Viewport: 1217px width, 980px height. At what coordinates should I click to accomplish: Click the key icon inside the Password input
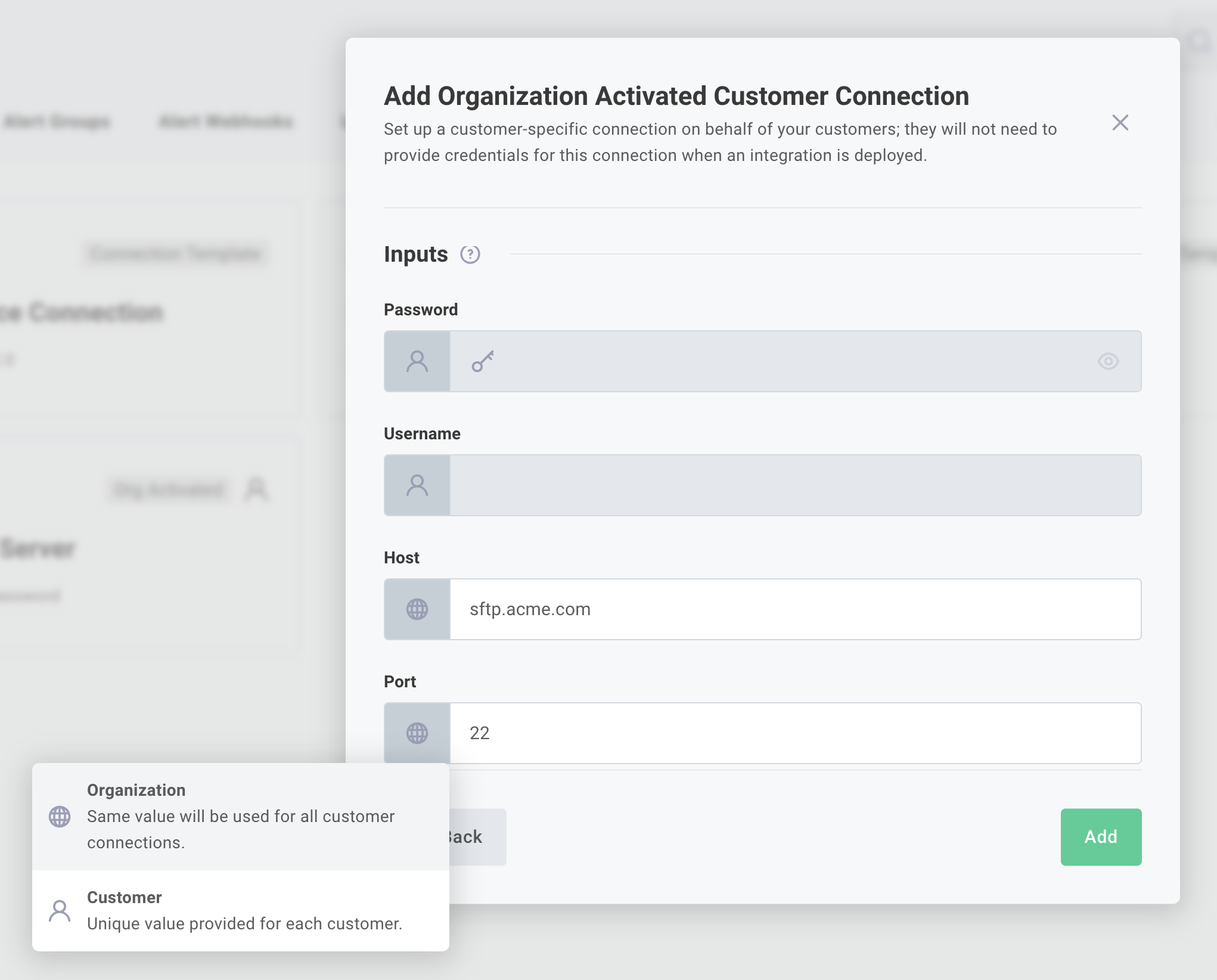(x=482, y=361)
